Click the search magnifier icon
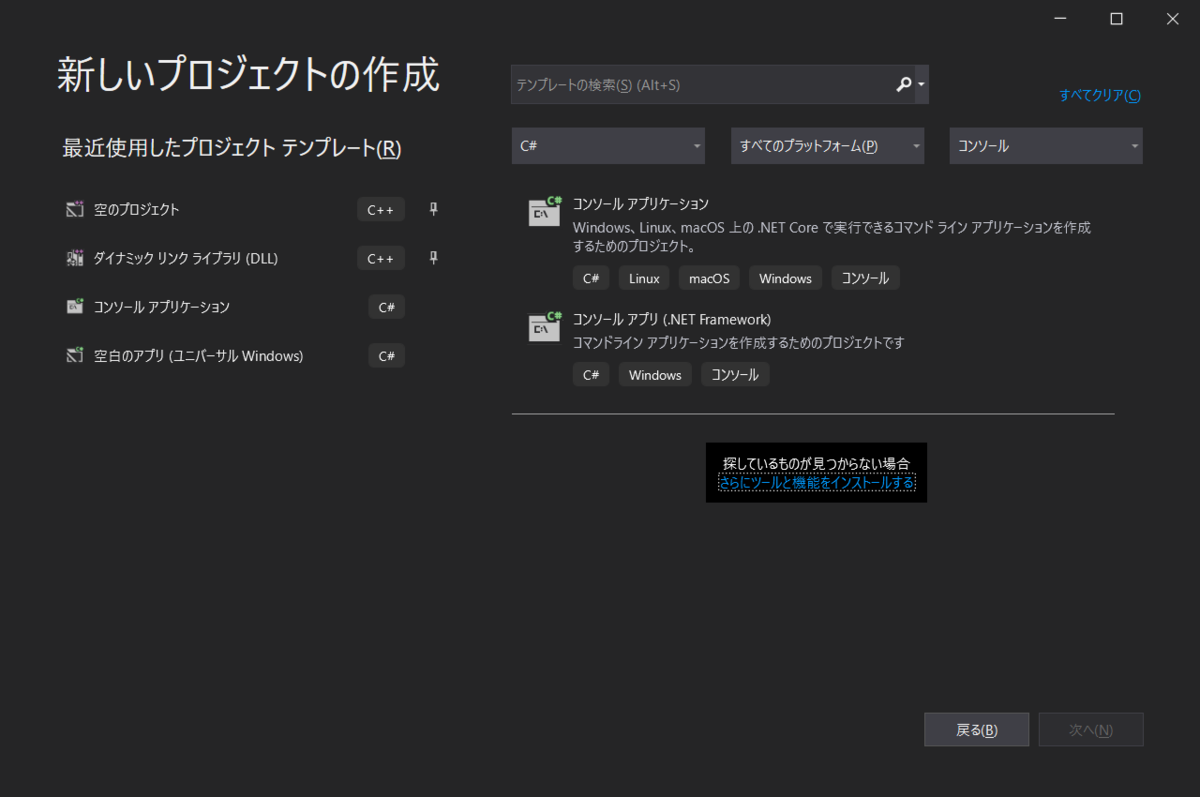 point(904,85)
